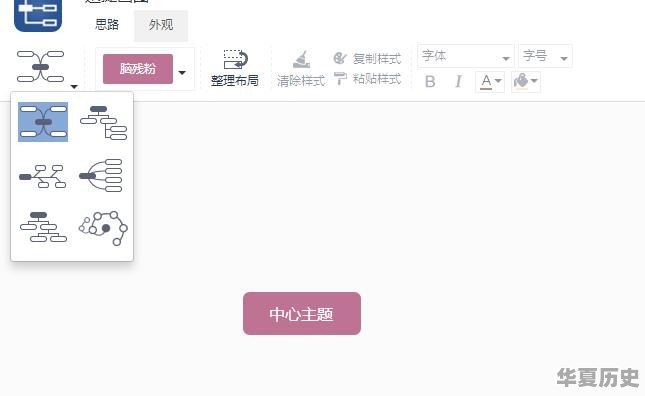Select the celestial circular layout template
The height and width of the screenshot is (396, 645).
click(103, 228)
